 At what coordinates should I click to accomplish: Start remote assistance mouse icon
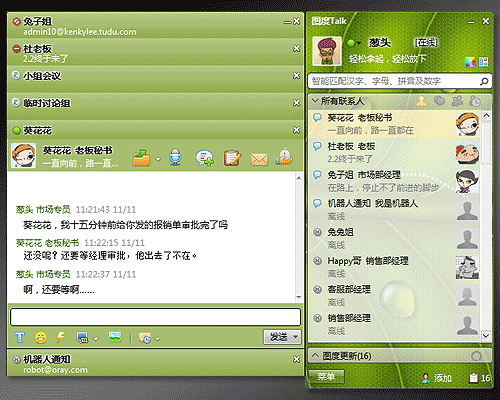(284, 157)
